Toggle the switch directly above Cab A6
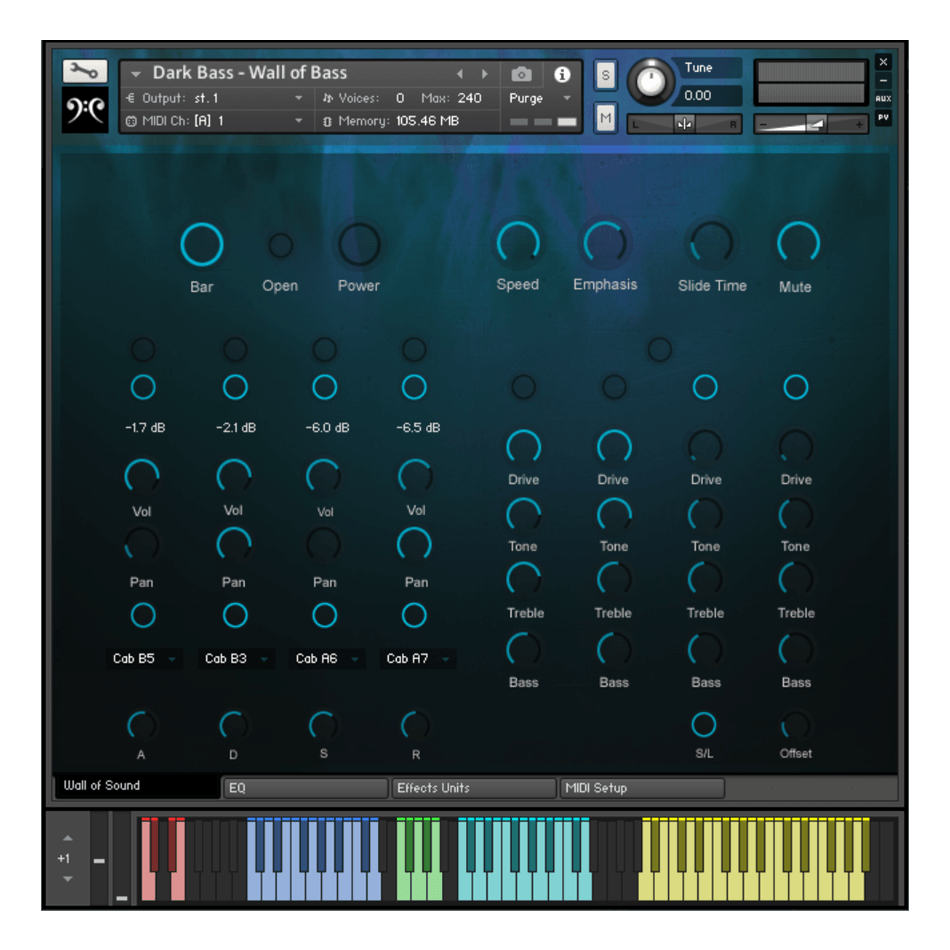 tap(325, 615)
